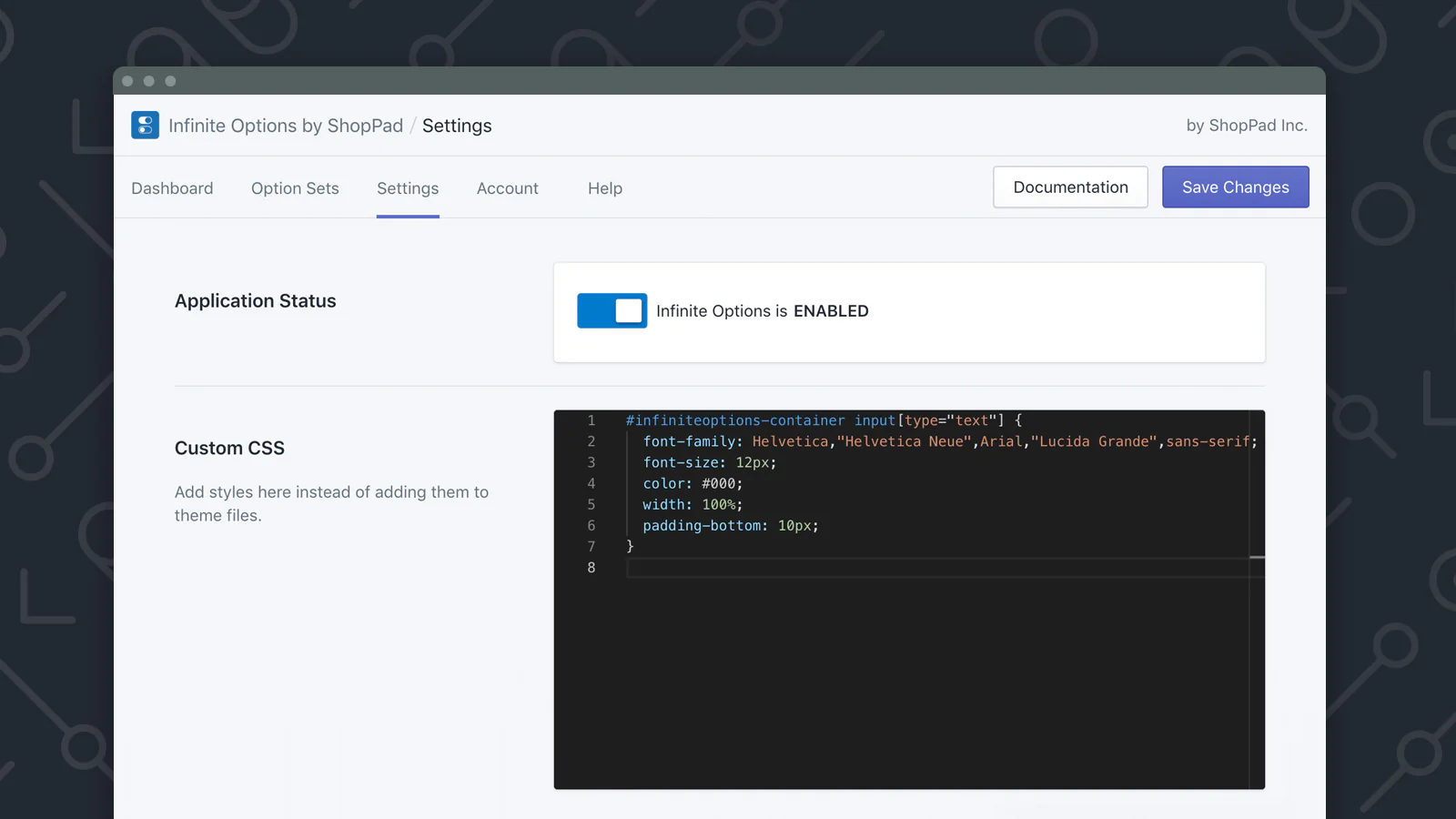Save changes with the Save Changes button
The height and width of the screenshot is (819, 1456).
coord(1235,187)
